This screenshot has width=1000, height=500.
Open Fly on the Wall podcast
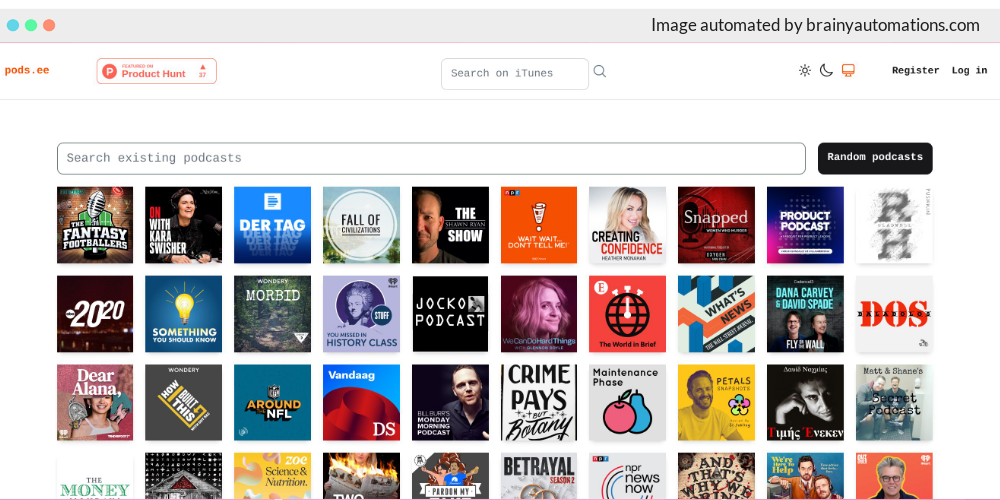805,314
